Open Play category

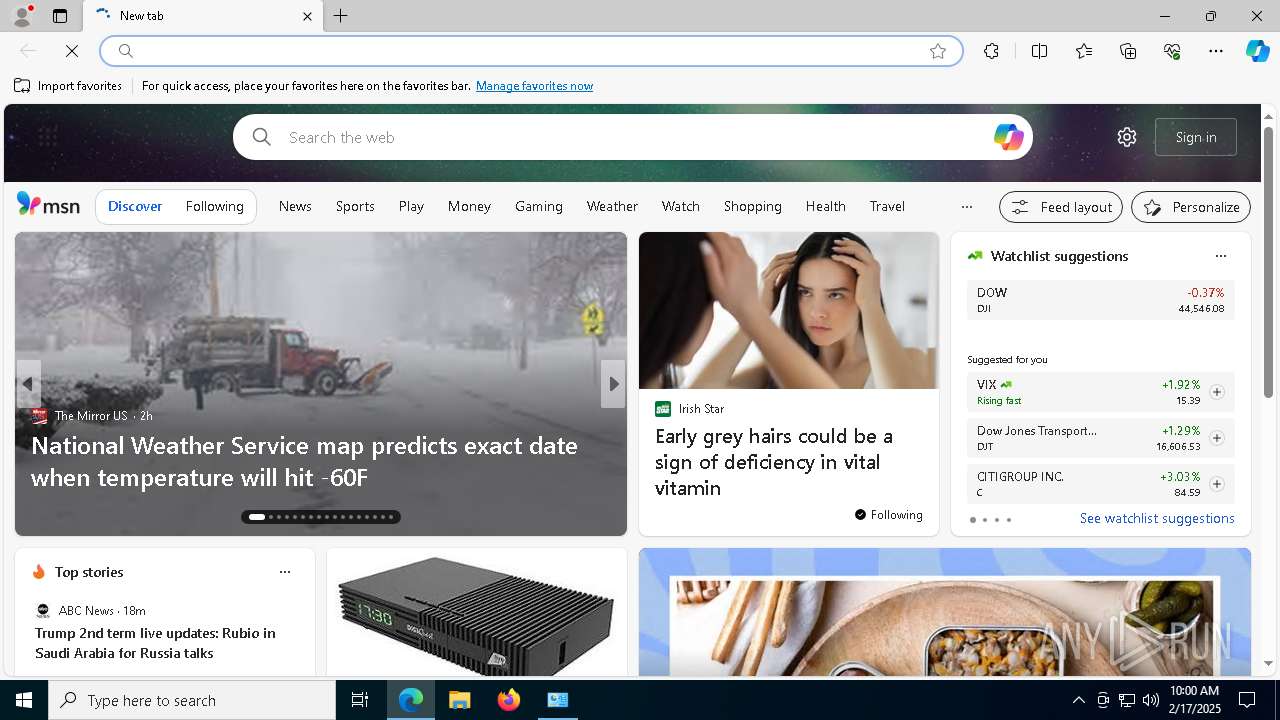click(411, 206)
